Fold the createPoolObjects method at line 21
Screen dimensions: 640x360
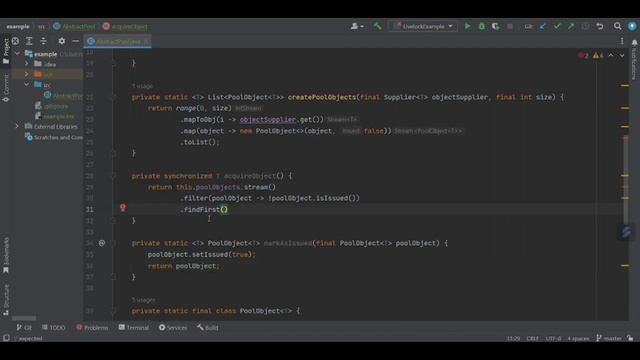(114, 97)
